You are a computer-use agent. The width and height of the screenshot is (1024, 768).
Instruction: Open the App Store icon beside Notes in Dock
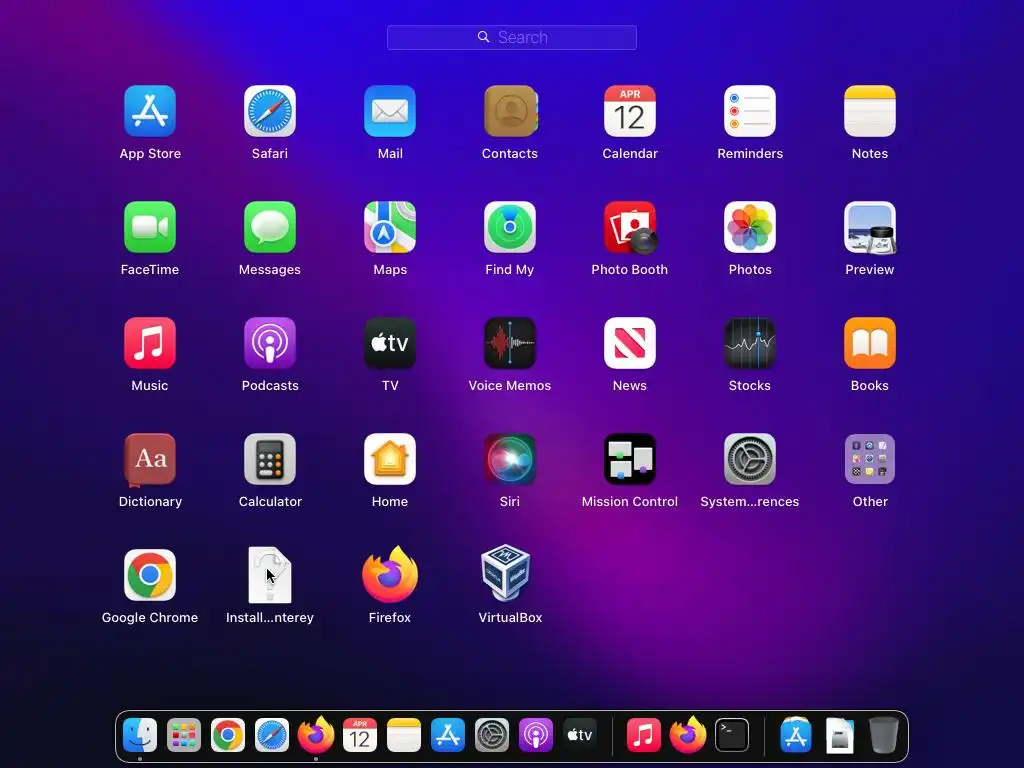pyautogui.click(x=447, y=735)
